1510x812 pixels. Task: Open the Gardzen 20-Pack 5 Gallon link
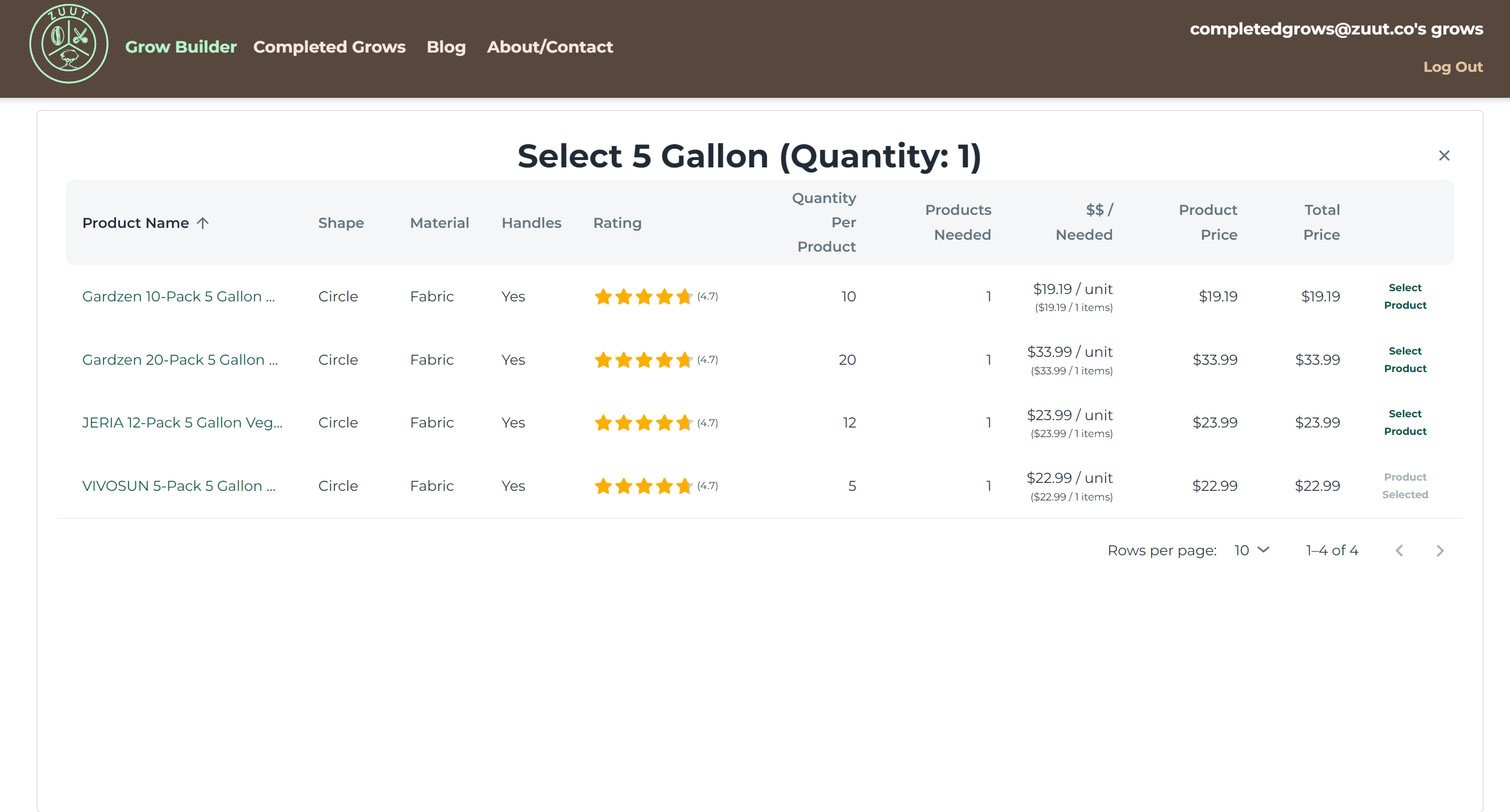tap(180, 360)
